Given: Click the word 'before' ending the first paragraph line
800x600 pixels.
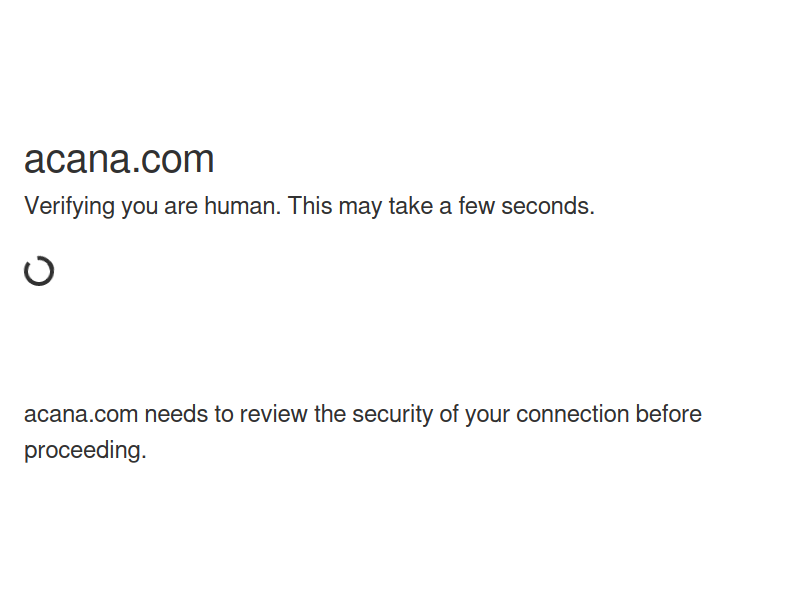Looking at the screenshot, I should pyautogui.click(x=668, y=414).
